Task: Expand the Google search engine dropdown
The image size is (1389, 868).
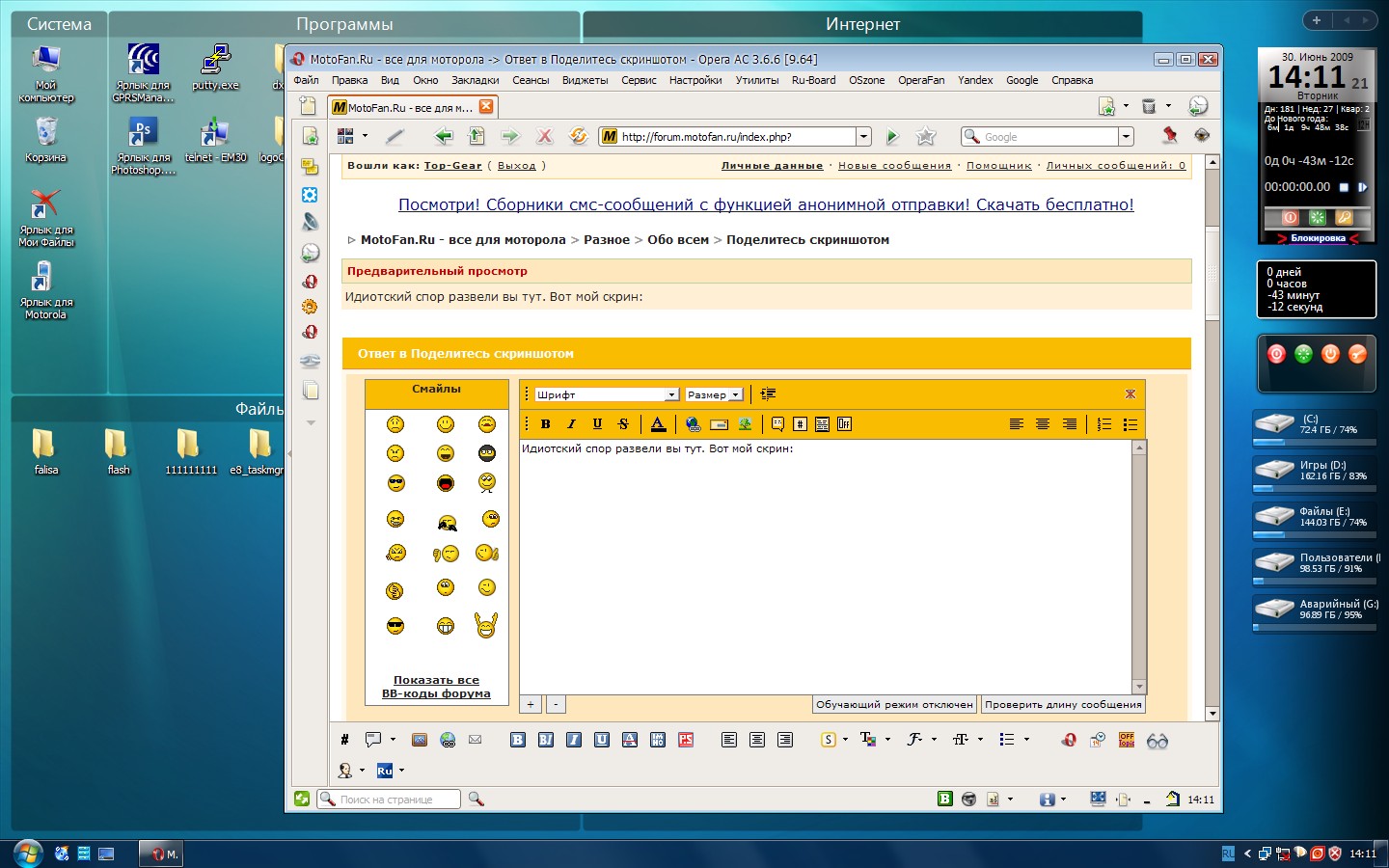Action: point(1126,137)
